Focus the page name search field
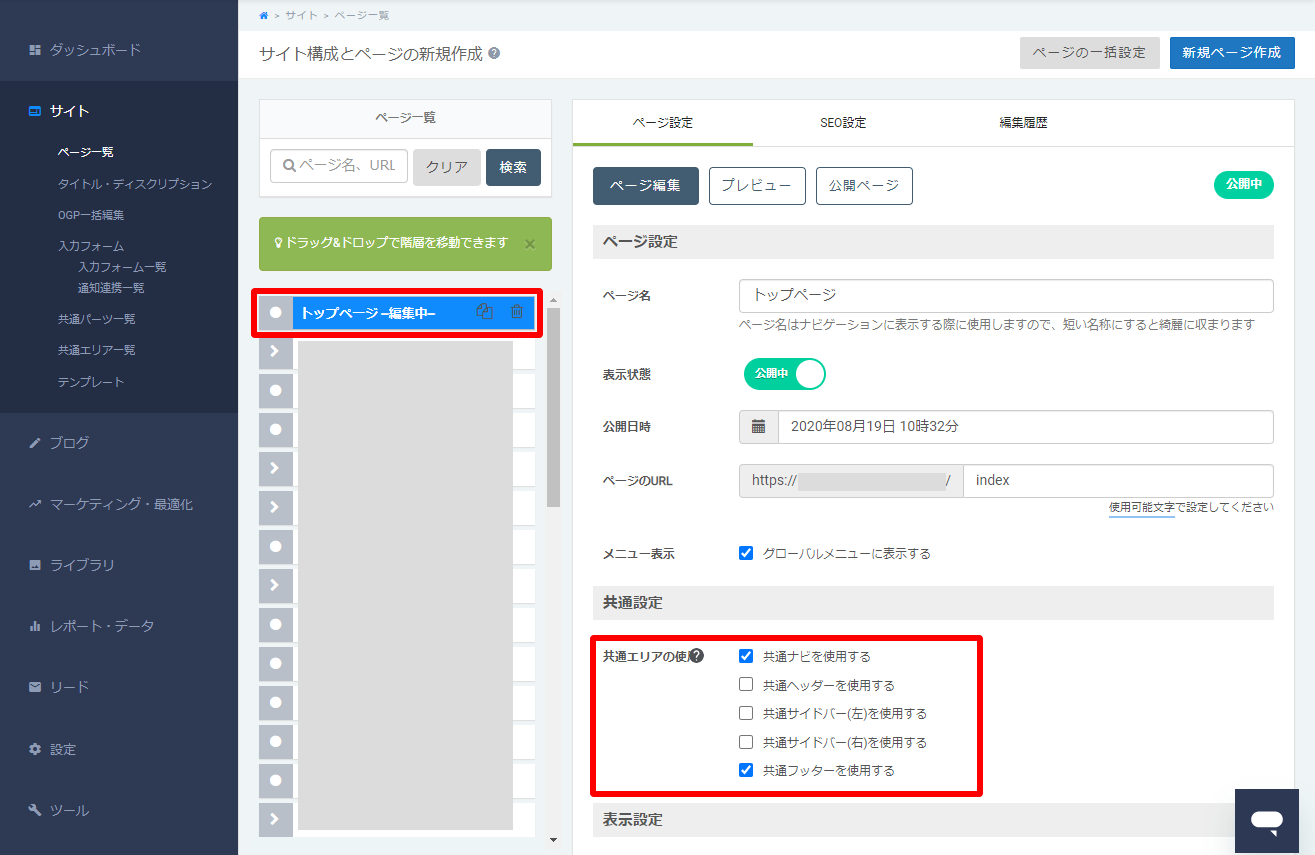1315x855 pixels. (339, 166)
